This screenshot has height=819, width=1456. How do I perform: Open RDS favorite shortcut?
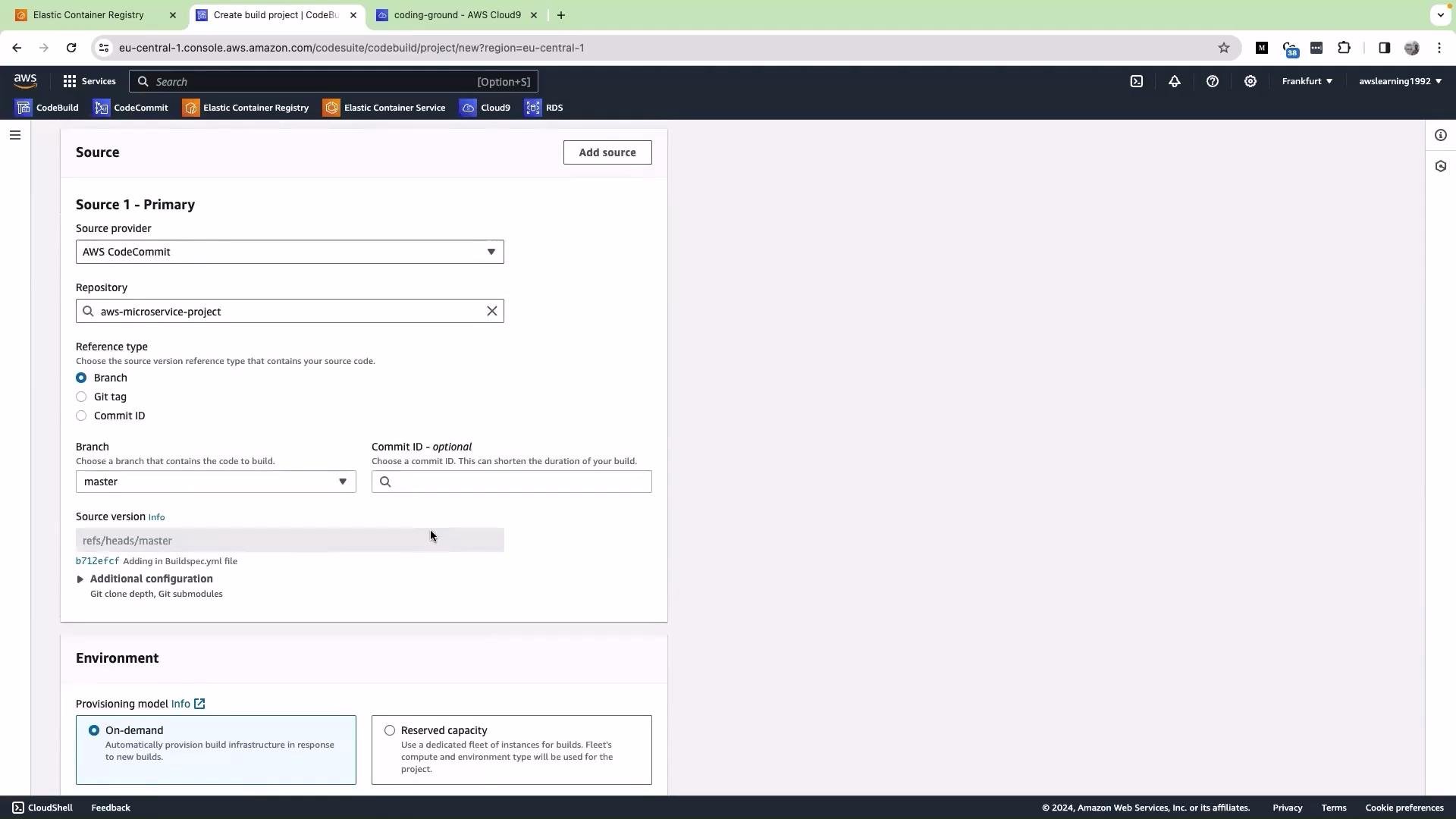click(544, 108)
